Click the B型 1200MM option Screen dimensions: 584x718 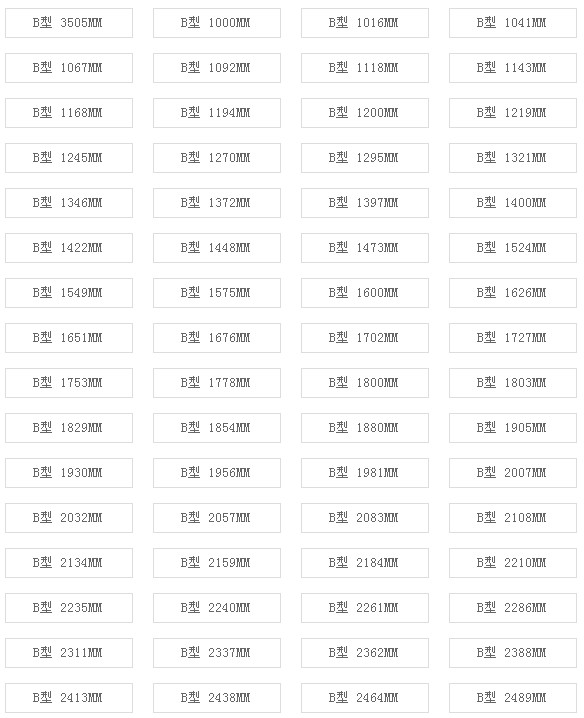[365, 113]
